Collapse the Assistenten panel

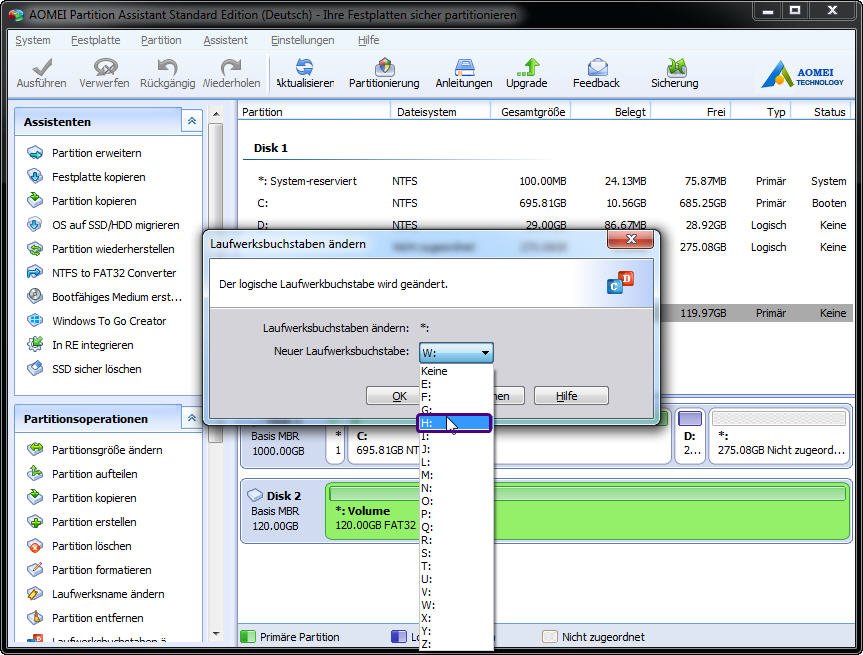point(192,121)
